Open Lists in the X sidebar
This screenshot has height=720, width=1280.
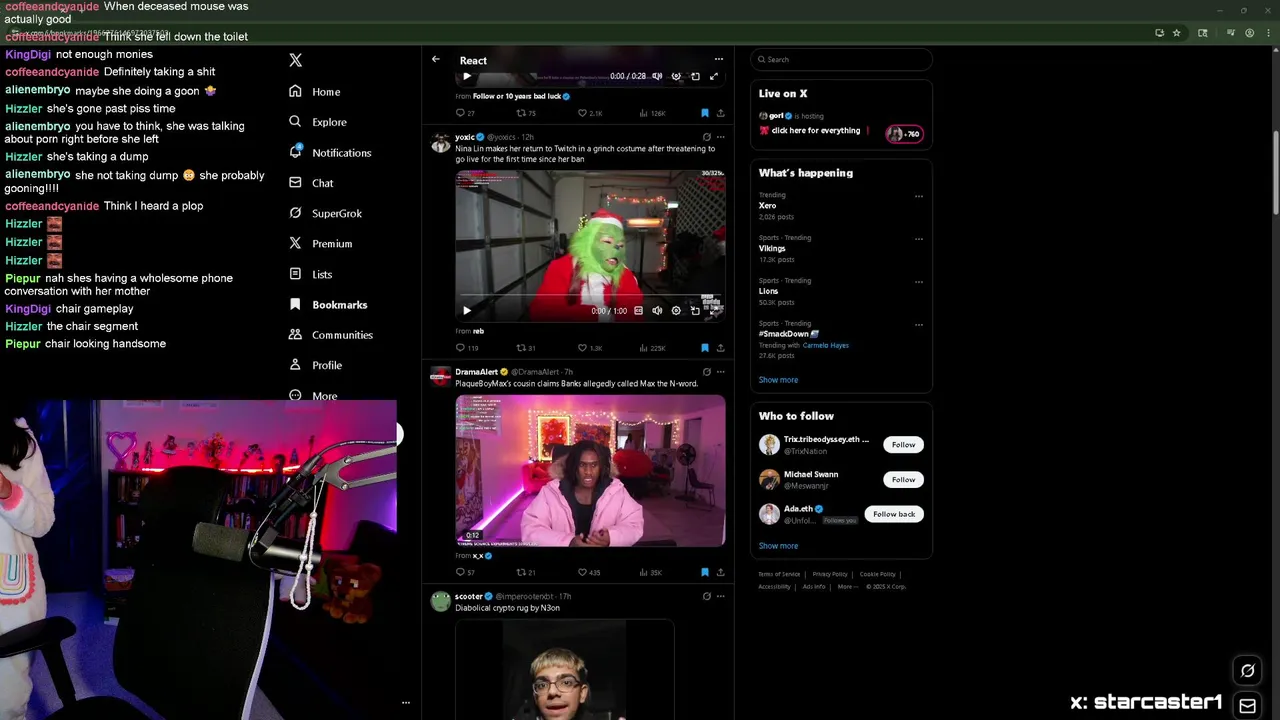click(310, 274)
